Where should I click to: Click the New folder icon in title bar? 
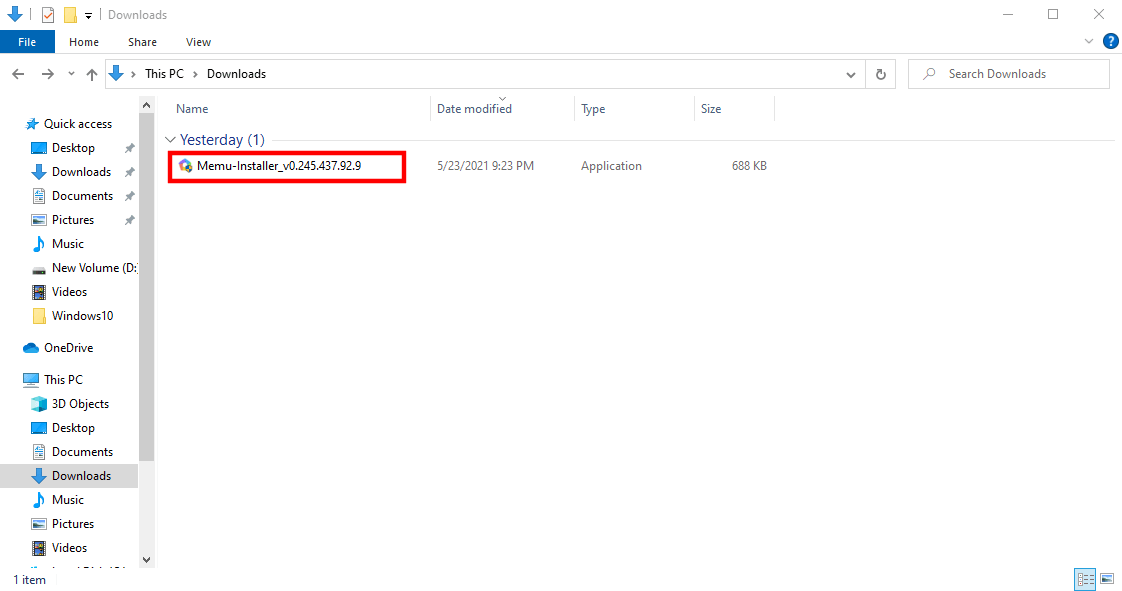(x=70, y=14)
